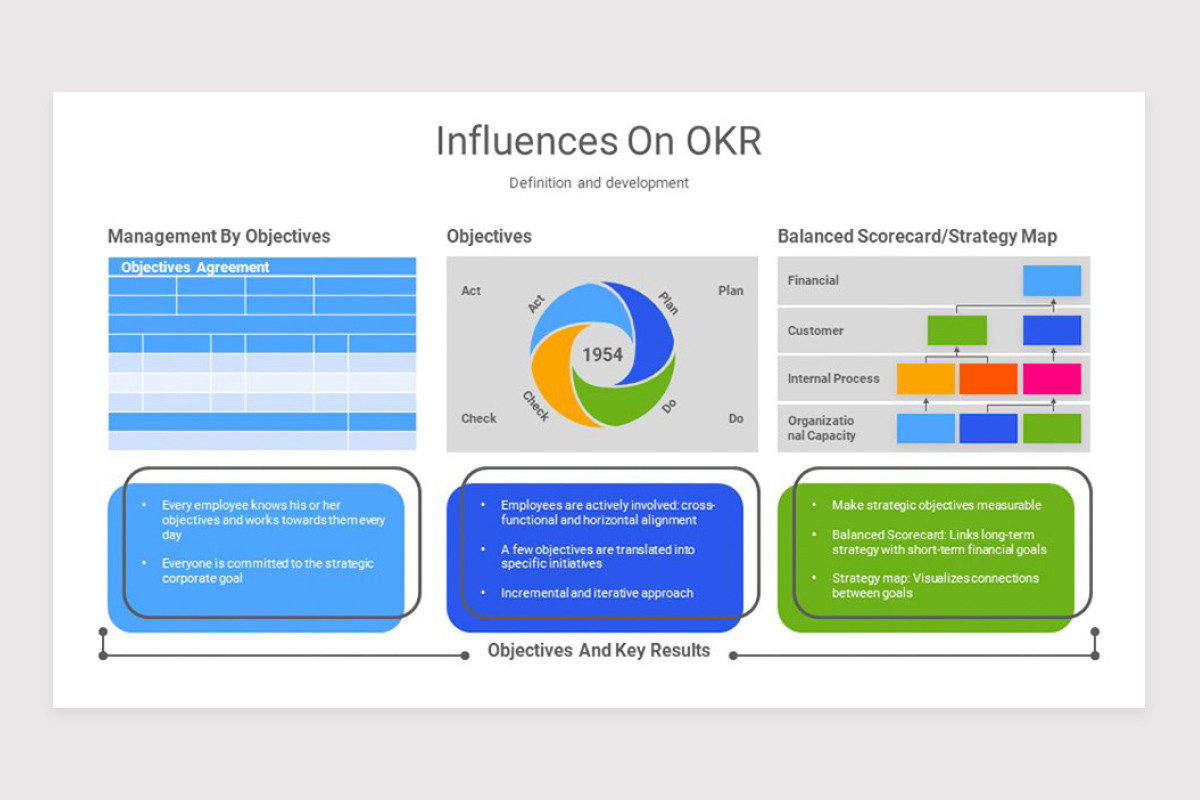
Task: Click the 'Everyone is committed to the strategic' bullet
Action: 268,571
